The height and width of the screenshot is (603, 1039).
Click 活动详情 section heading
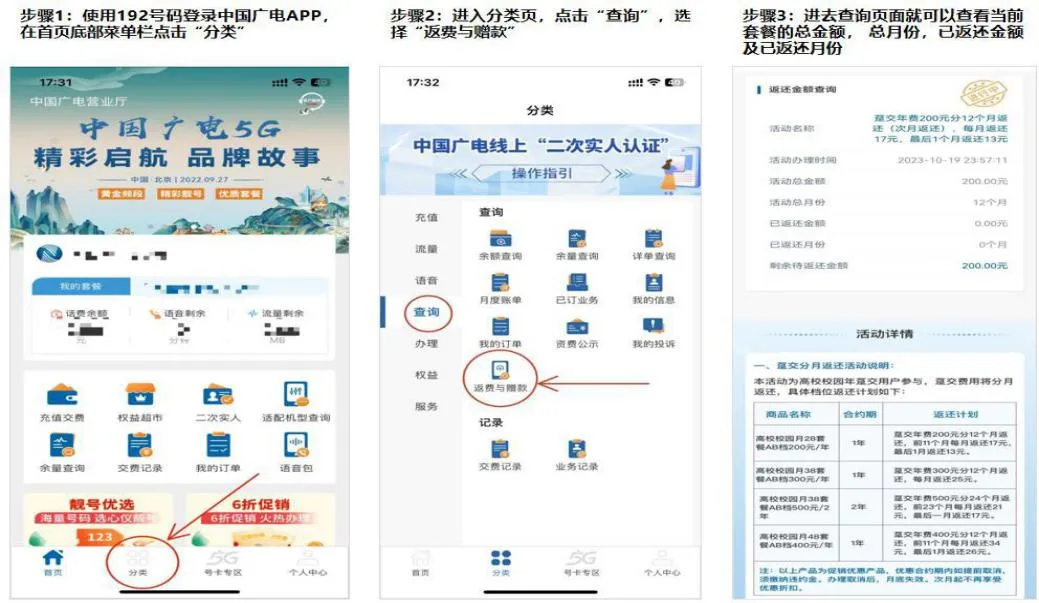pyautogui.click(x=884, y=333)
